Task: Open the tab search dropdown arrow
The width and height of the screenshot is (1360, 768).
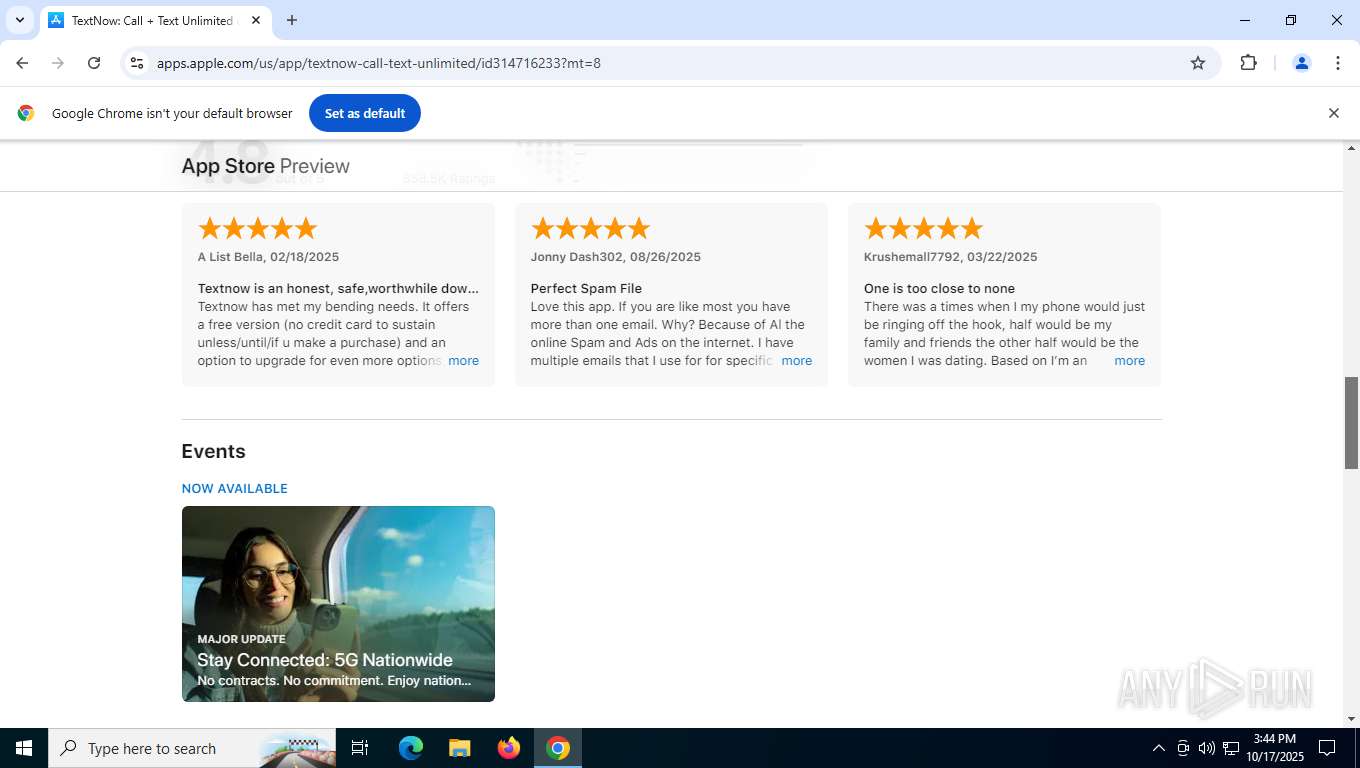Action: pos(19,20)
